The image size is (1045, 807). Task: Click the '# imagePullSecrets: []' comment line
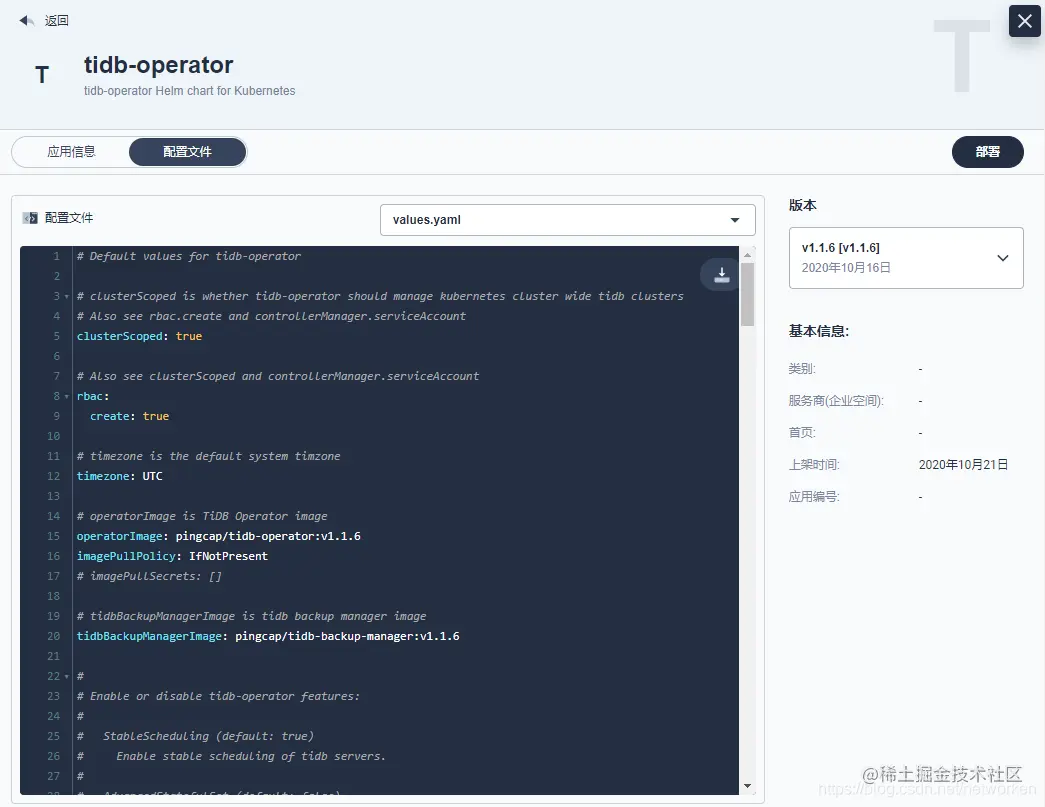(149, 576)
